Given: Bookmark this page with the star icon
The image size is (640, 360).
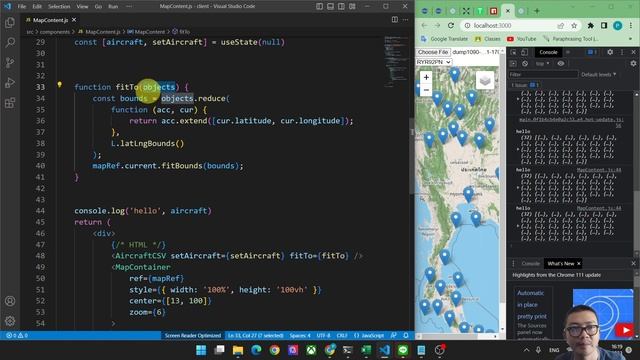Looking at the screenshot, I should pos(574,25).
